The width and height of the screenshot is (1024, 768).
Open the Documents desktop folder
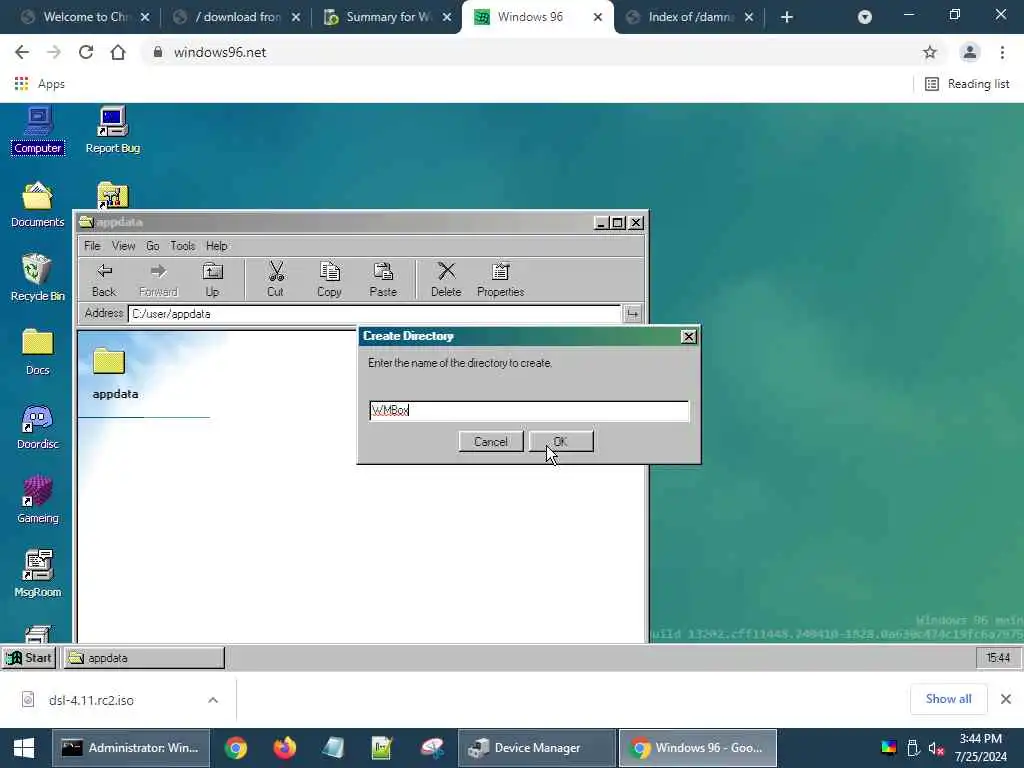coord(38,204)
